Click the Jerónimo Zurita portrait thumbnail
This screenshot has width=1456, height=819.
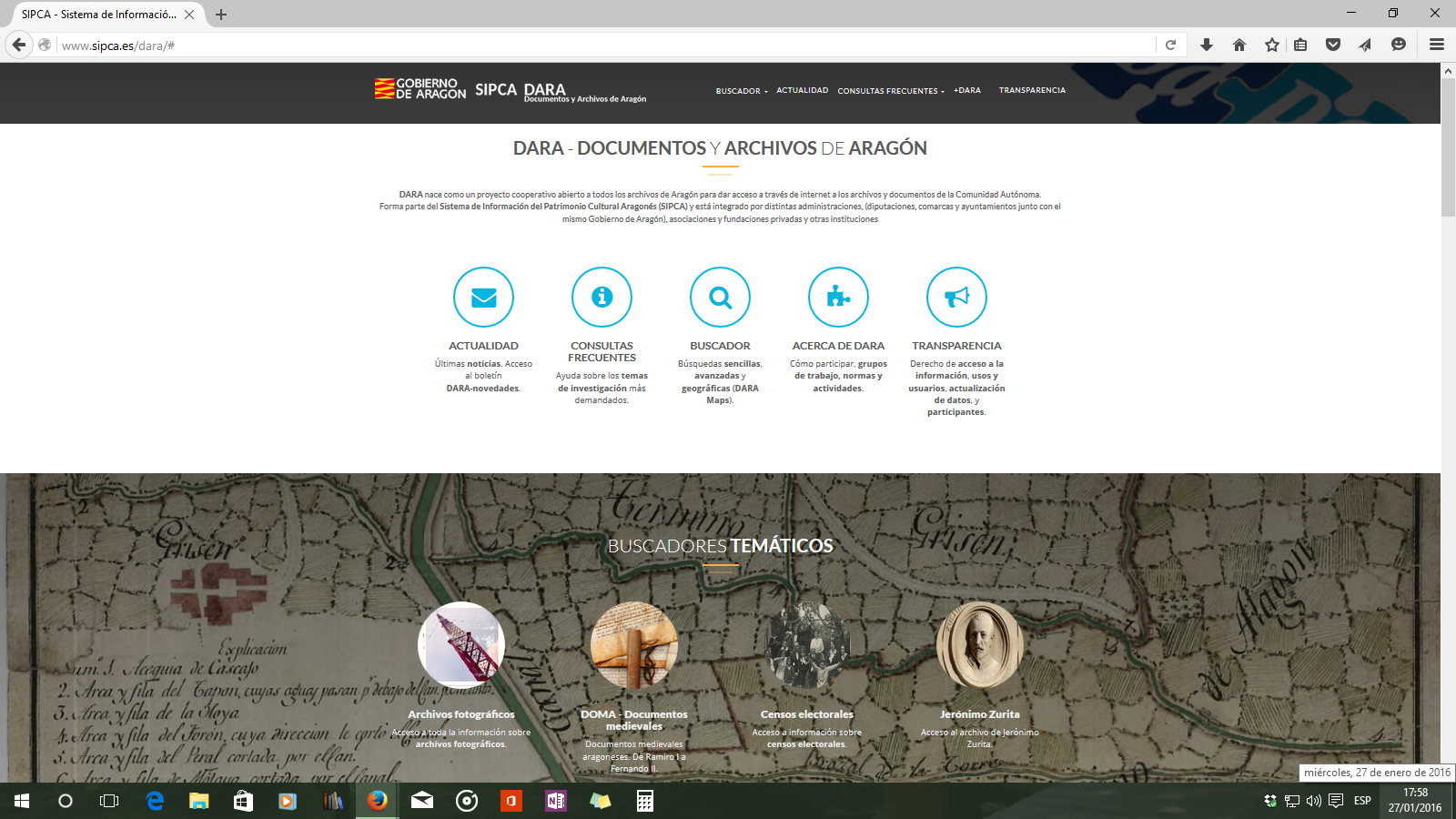pyautogui.click(x=980, y=645)
